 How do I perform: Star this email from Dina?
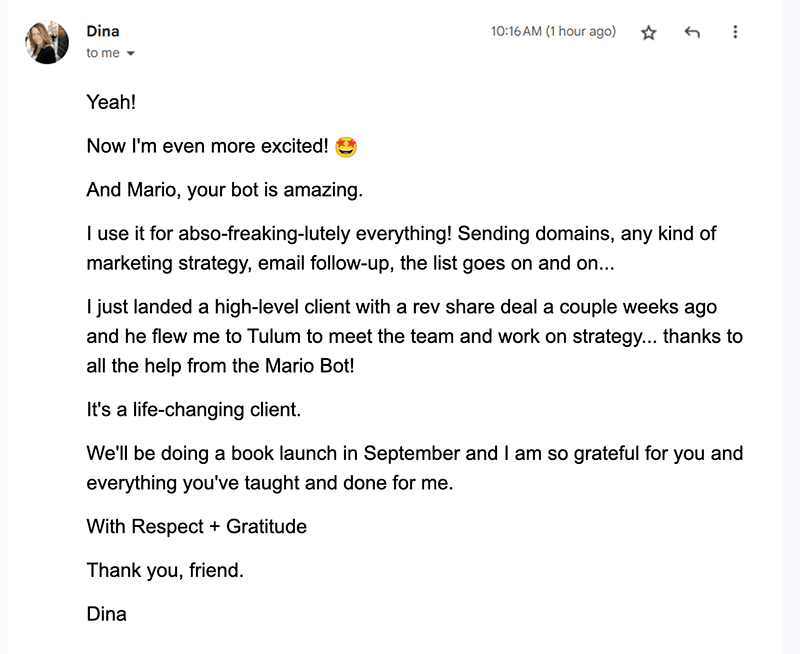pyautogui.click(x=649, y=32)
